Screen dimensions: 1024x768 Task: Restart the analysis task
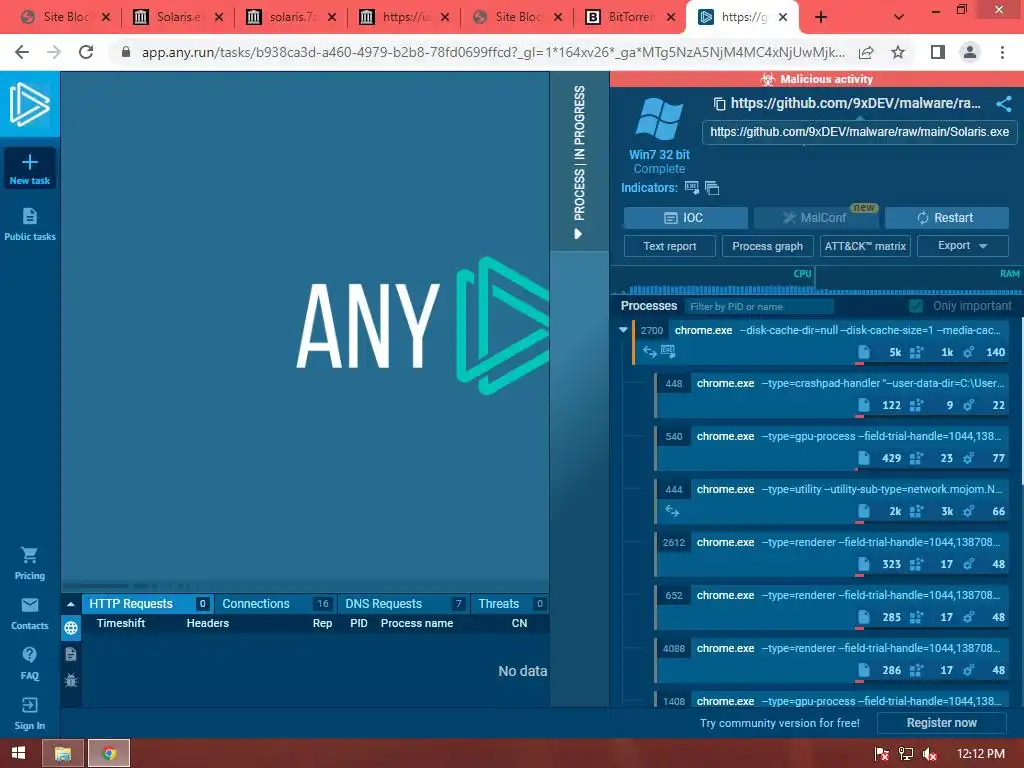[x=947, y=218]
